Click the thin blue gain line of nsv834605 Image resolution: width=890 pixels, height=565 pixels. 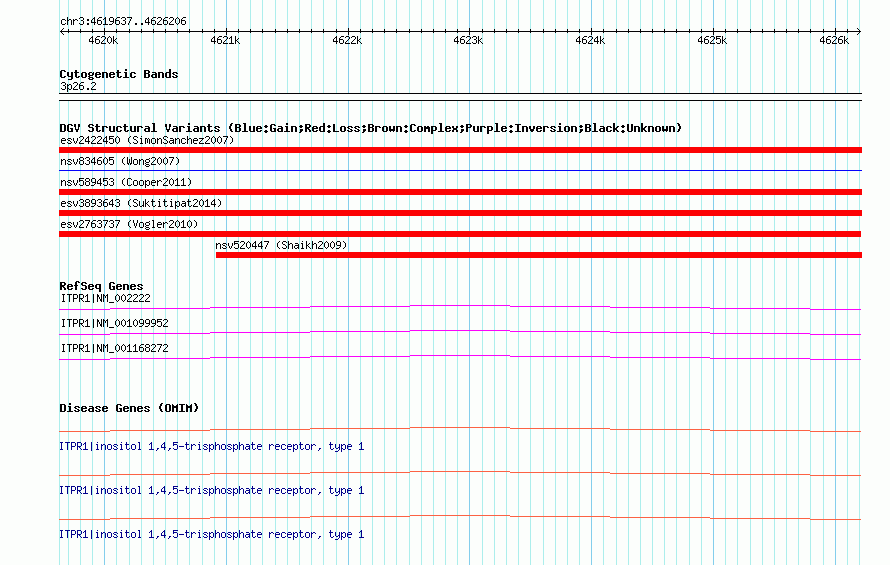coord(460,170)
